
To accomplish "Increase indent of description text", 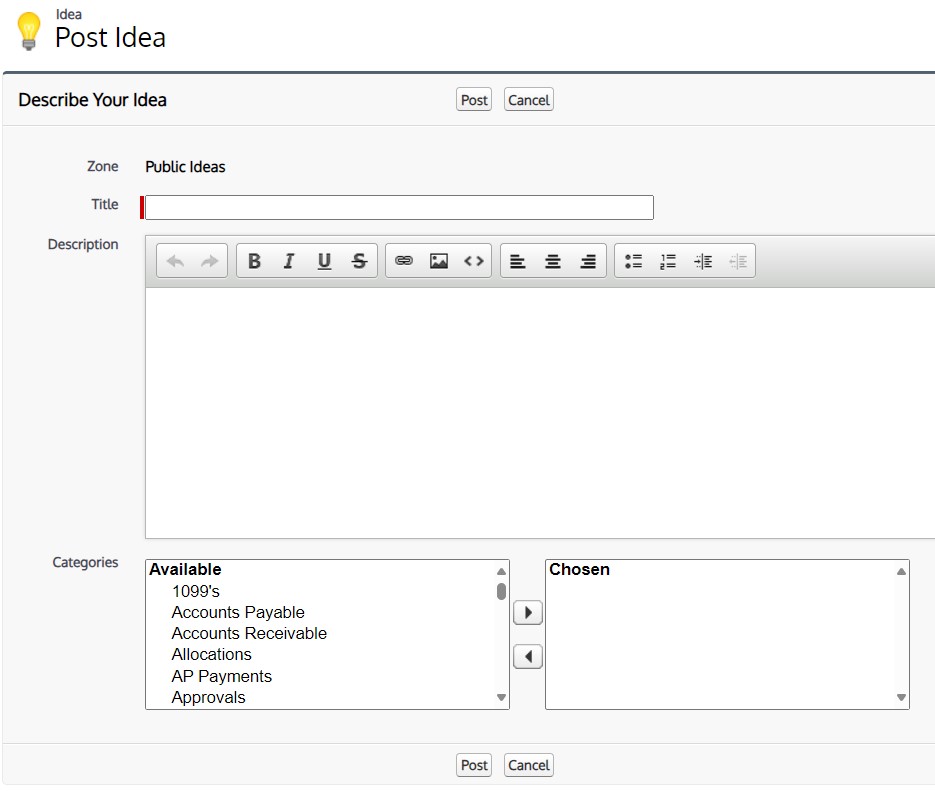I will (x=703, y=261).
